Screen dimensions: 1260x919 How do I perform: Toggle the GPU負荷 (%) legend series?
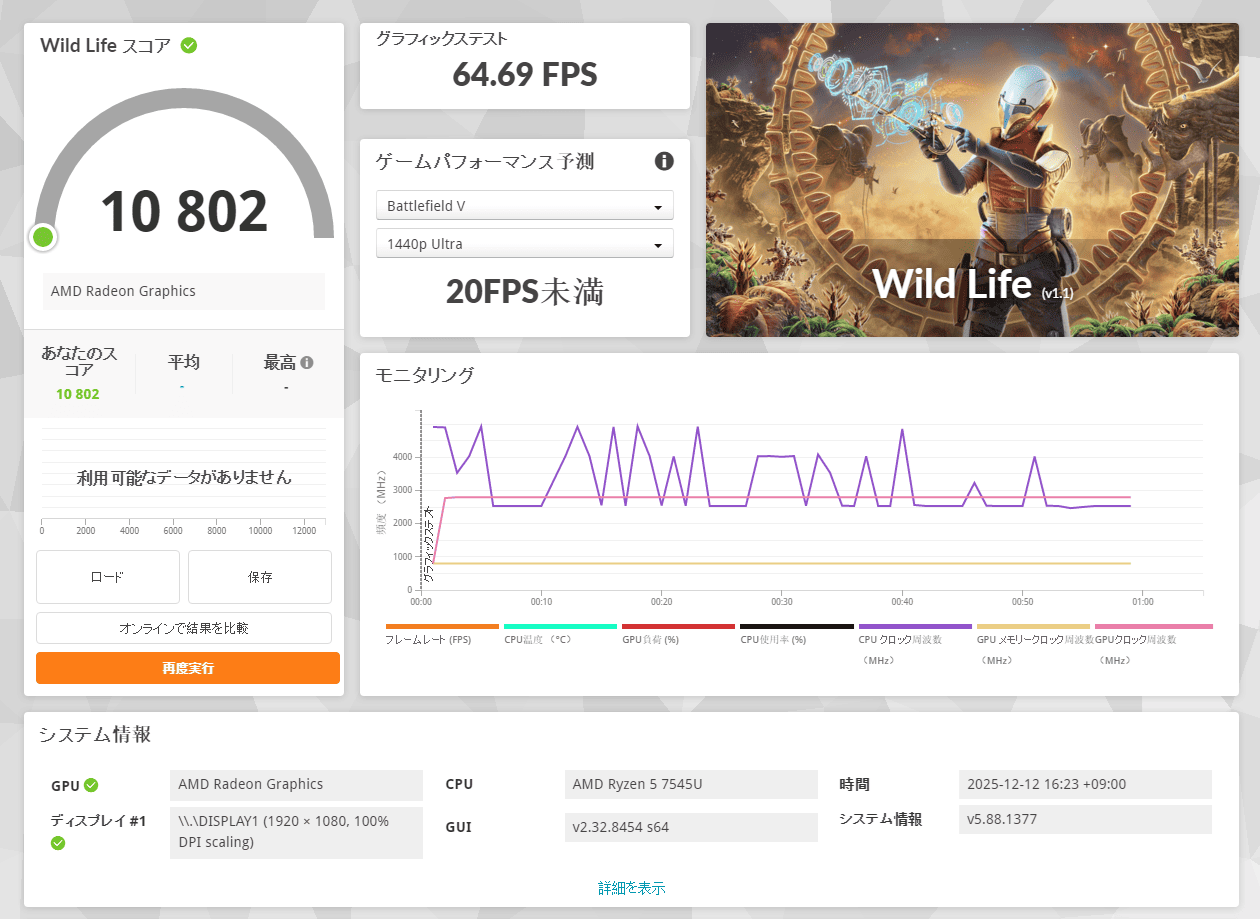[650, 639]
